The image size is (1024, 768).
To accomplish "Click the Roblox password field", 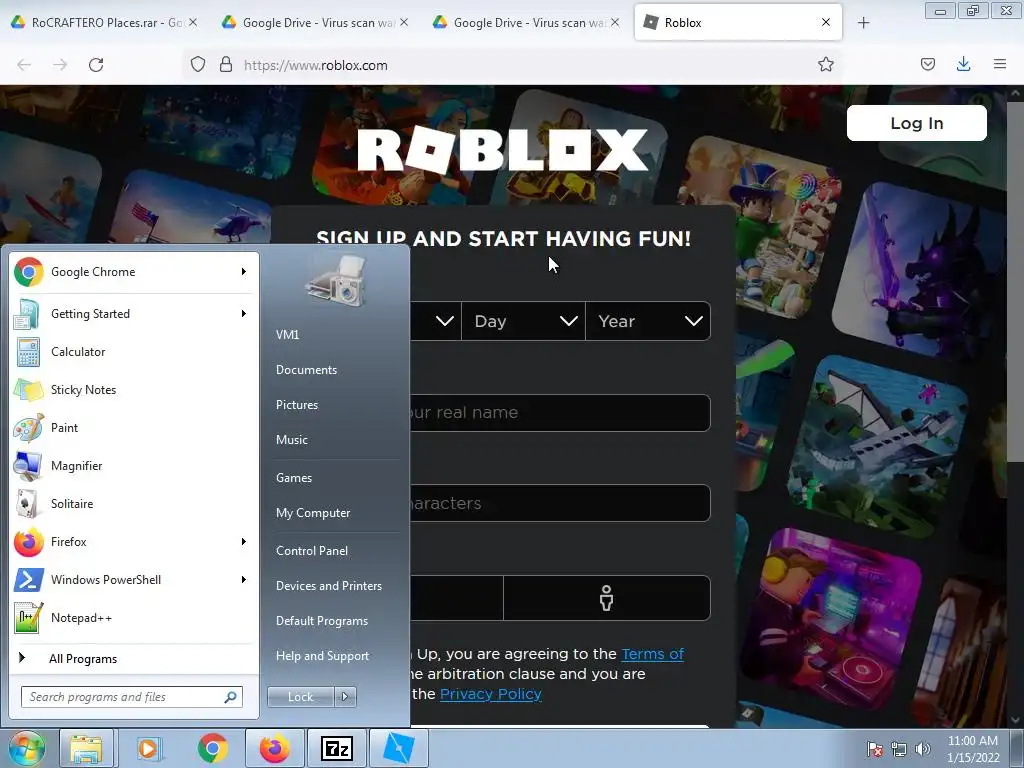I will [560, 503].
